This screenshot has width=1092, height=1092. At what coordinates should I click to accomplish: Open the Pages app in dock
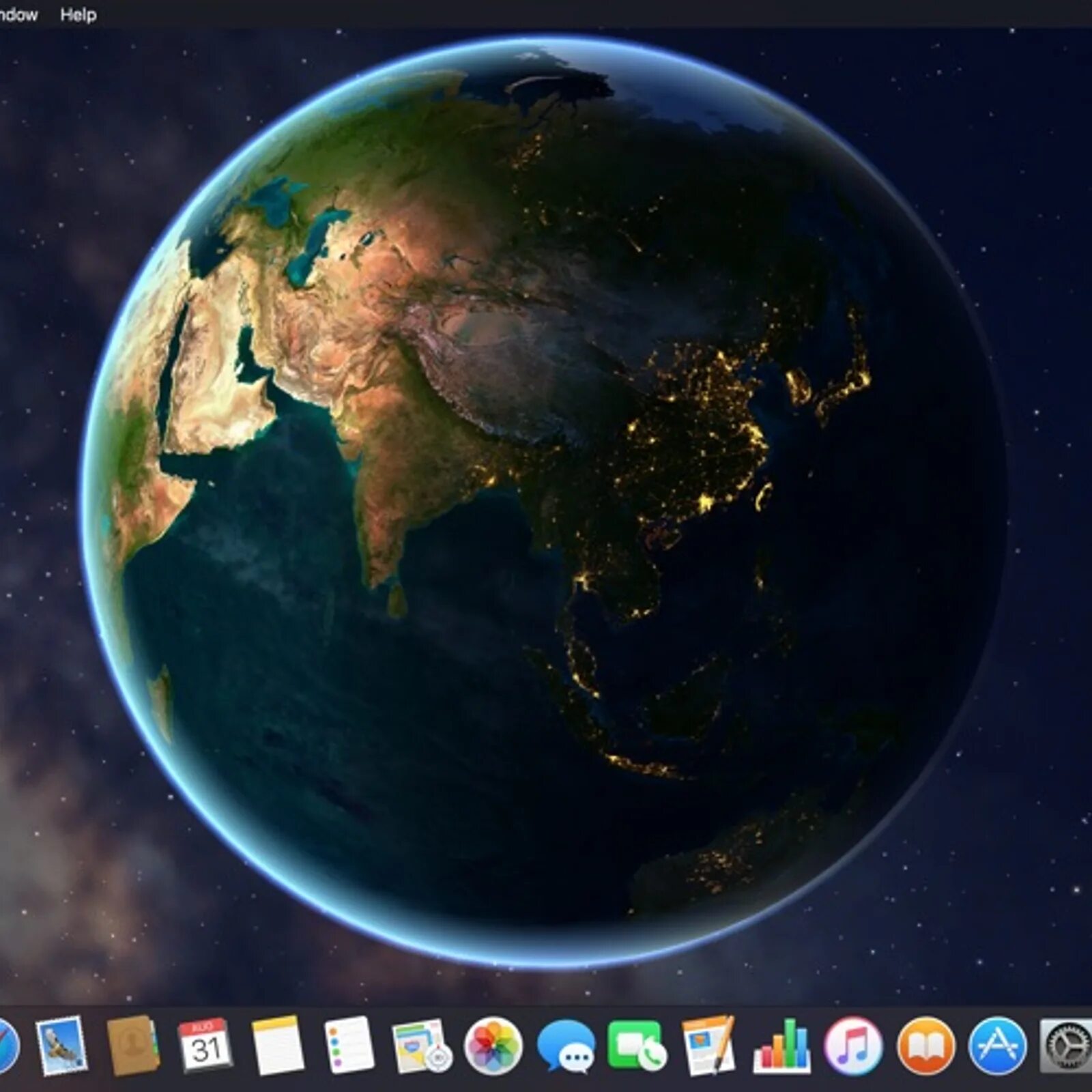[709, 1046]
